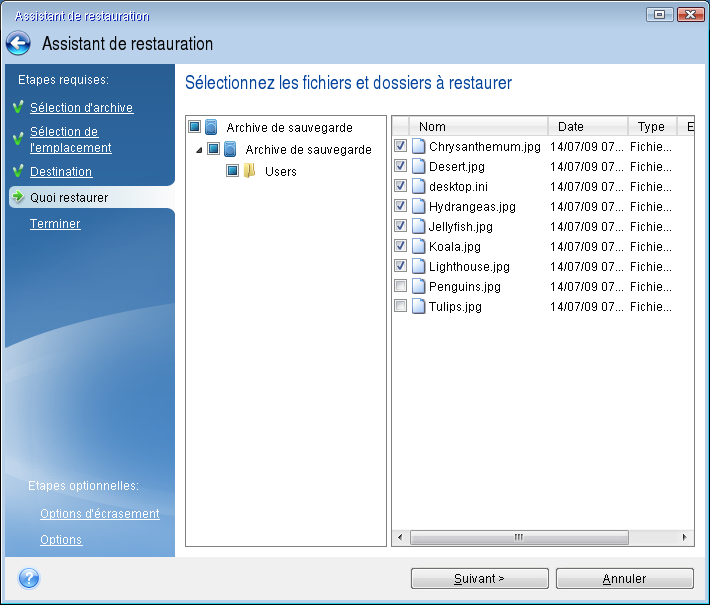Viewport: 710px width, 605px height.
Task: Click the Koala.jpg file icon
Action: [418, 246]
